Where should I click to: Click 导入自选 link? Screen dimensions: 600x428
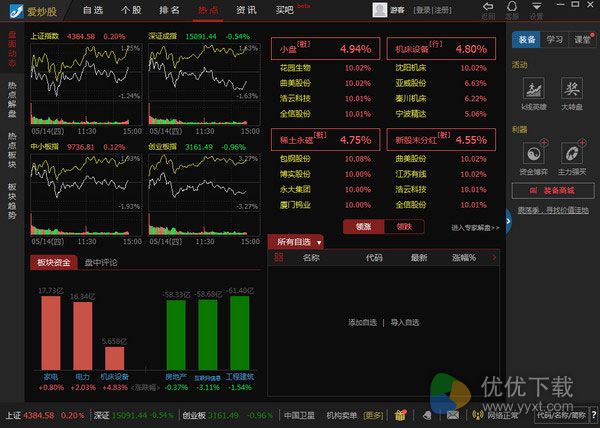point(405,322)
